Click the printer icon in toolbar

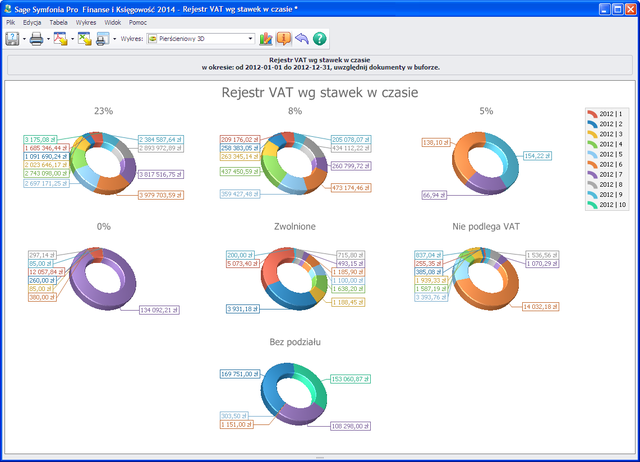[36, 39]
